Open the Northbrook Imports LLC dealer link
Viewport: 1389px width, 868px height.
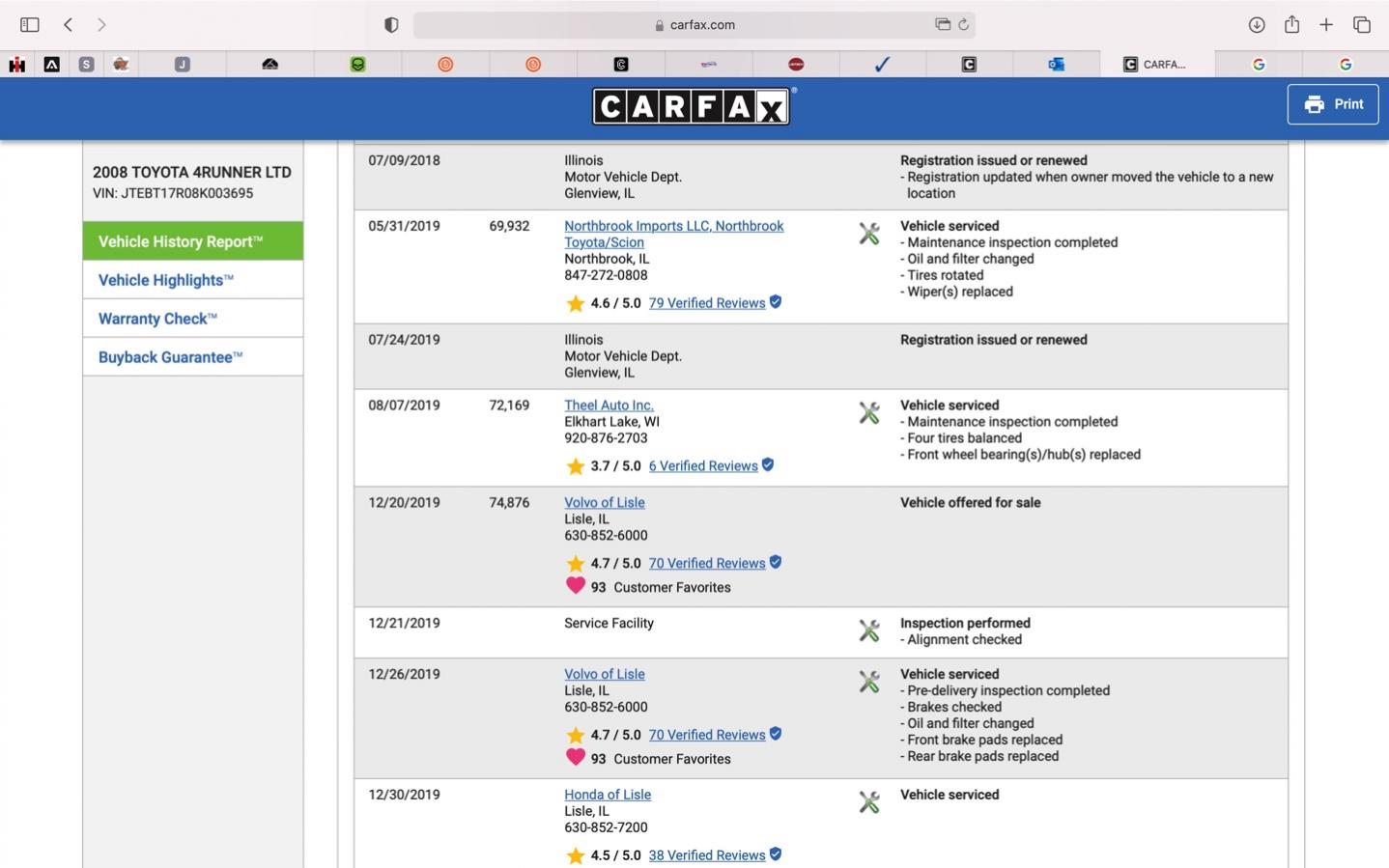point(673,234)
